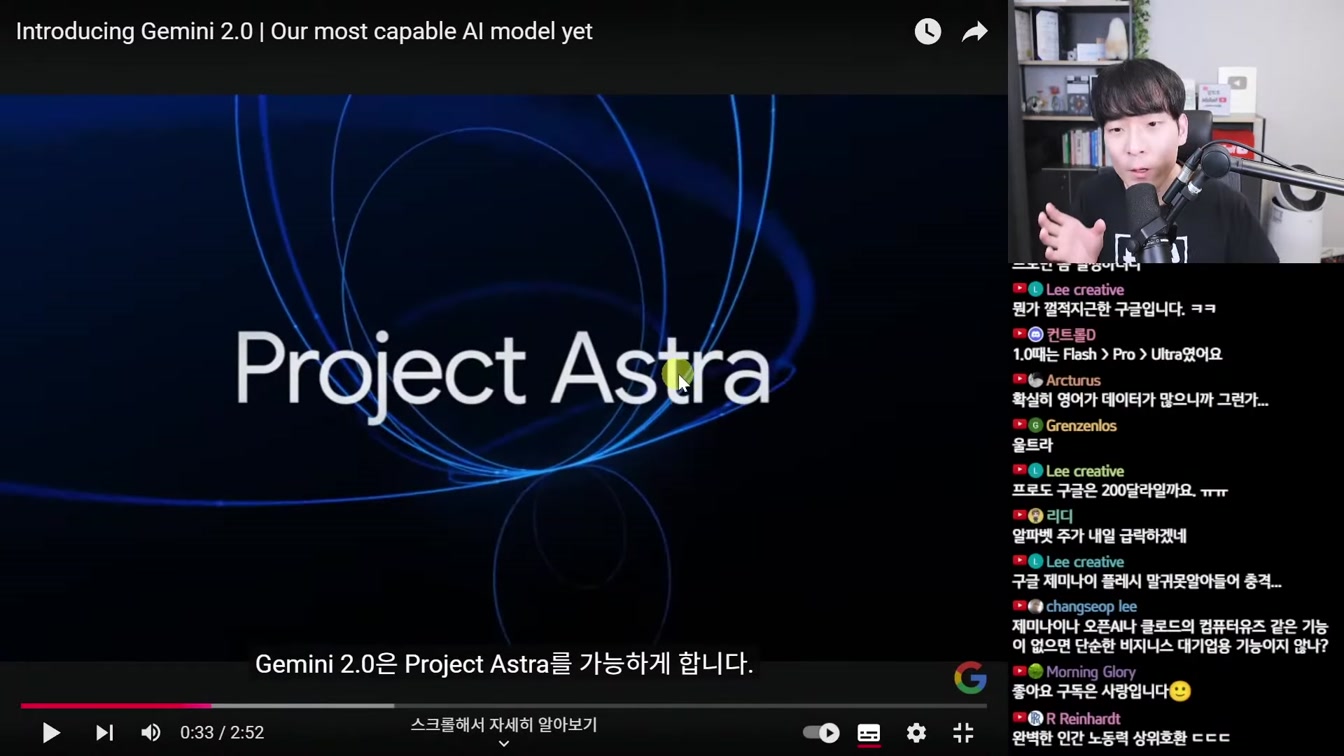Expand the scroll for details chevron
Image resolution: width=1344 pixels, height=756 pixels.
click(504, 744)
